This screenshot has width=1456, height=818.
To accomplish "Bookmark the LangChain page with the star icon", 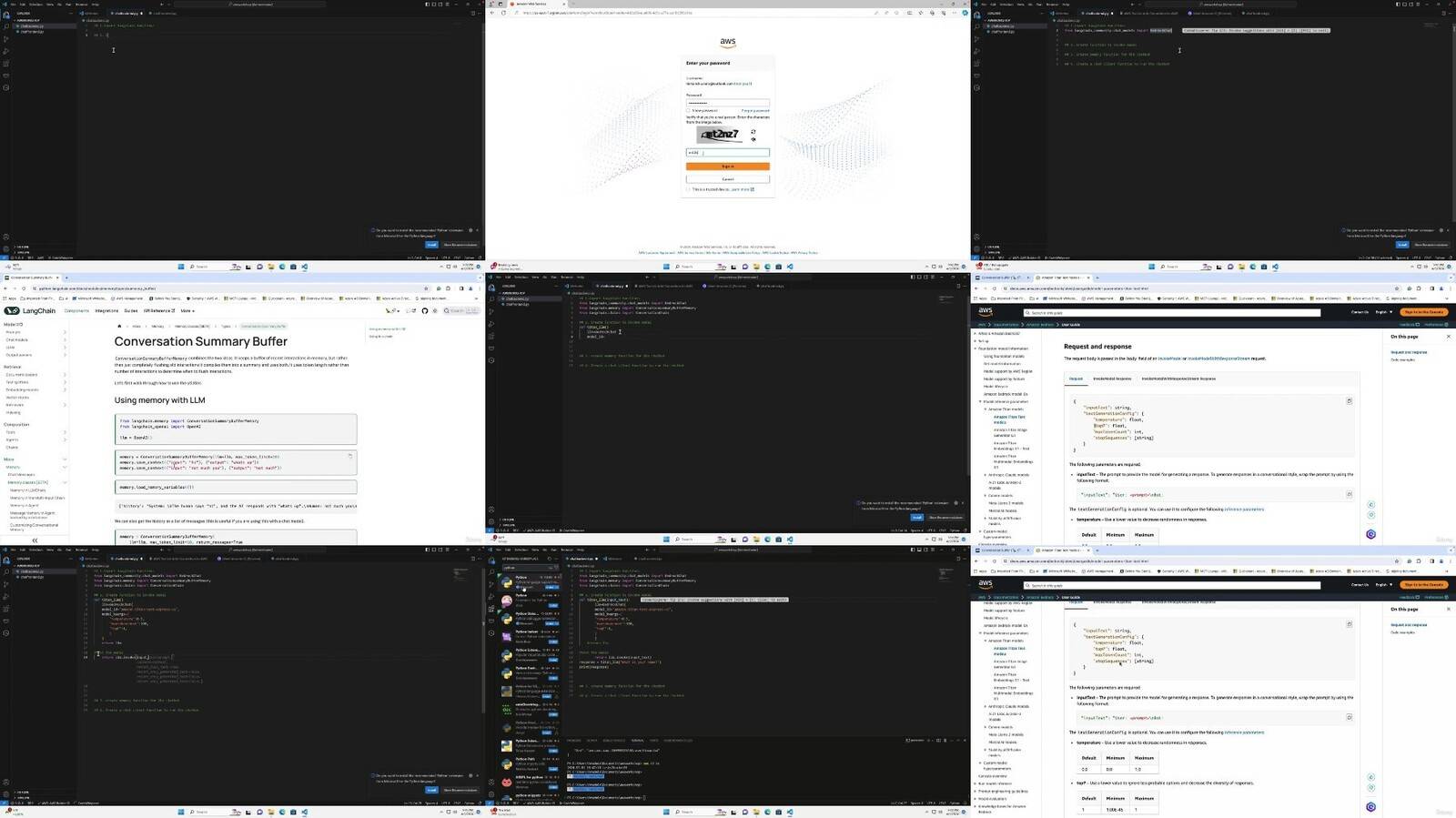I will coord(427,288).
